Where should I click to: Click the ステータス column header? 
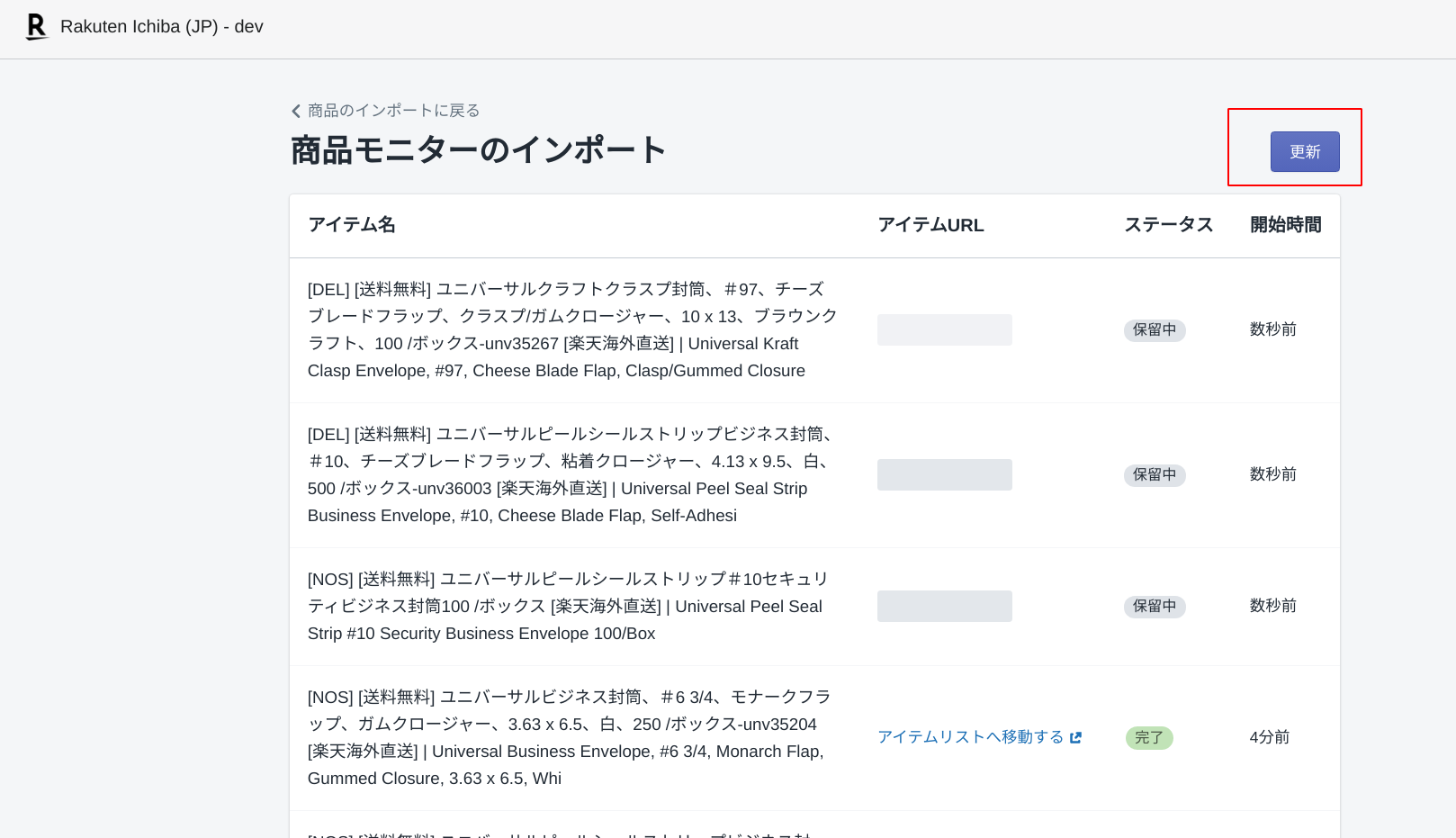pos(1168,225)
